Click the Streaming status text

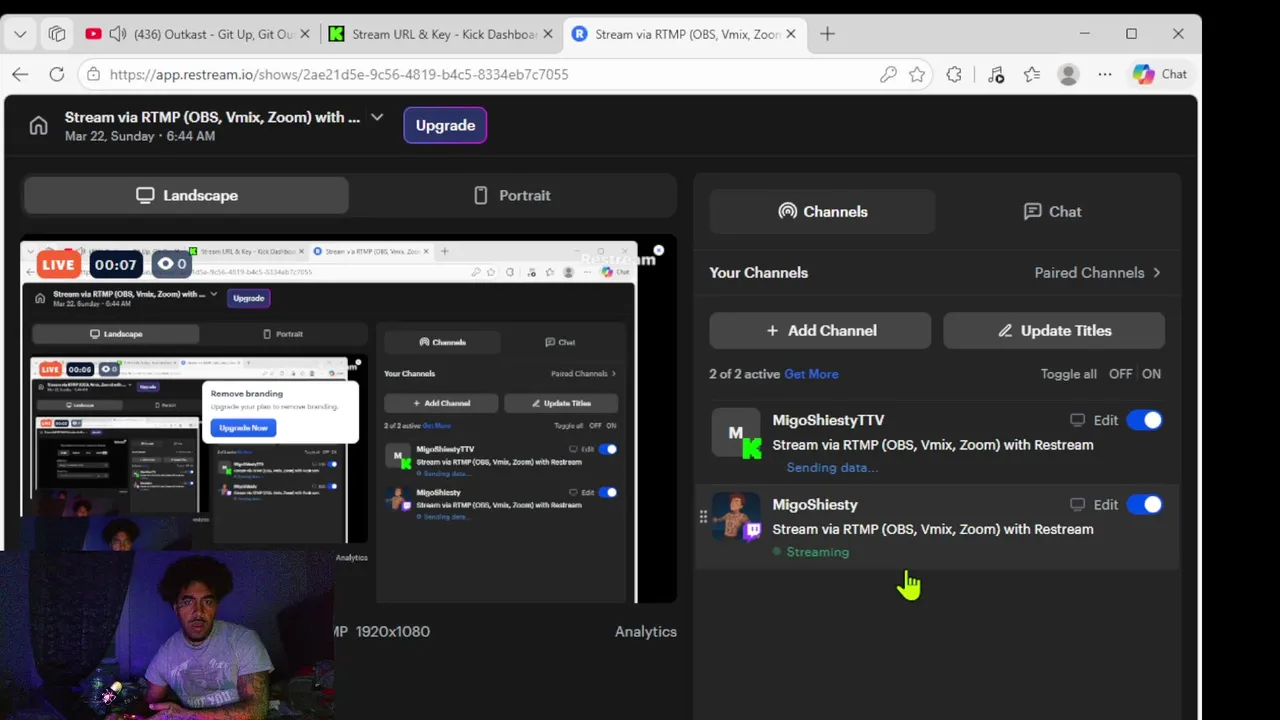coord(817,552)
